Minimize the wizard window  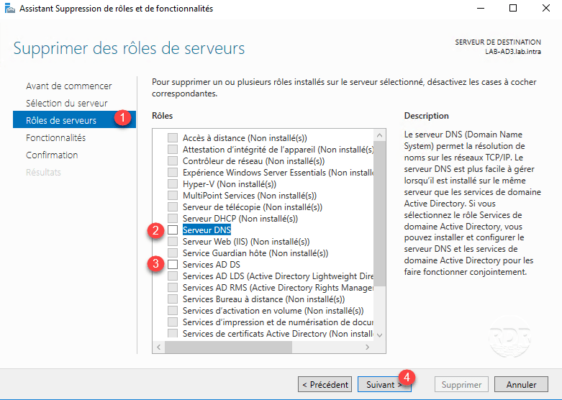[481, 8]
